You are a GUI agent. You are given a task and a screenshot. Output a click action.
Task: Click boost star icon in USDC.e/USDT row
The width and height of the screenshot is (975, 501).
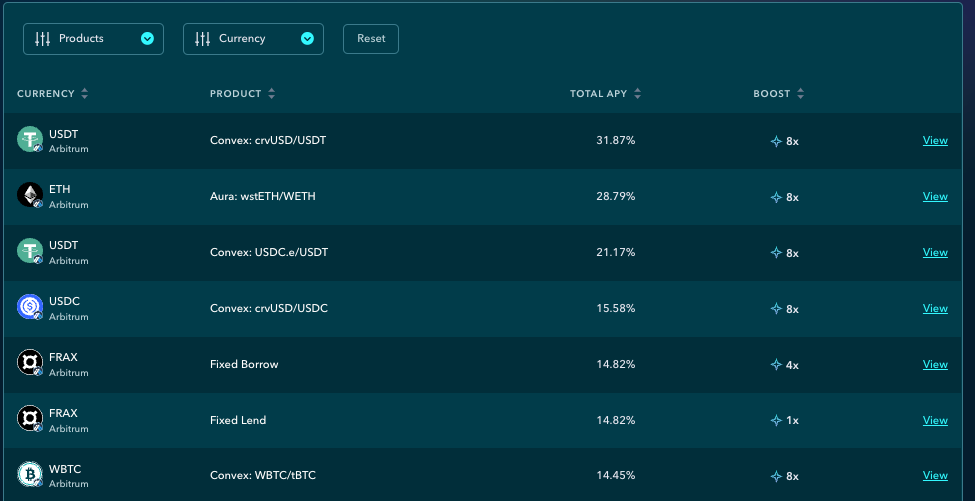point(776,253)
